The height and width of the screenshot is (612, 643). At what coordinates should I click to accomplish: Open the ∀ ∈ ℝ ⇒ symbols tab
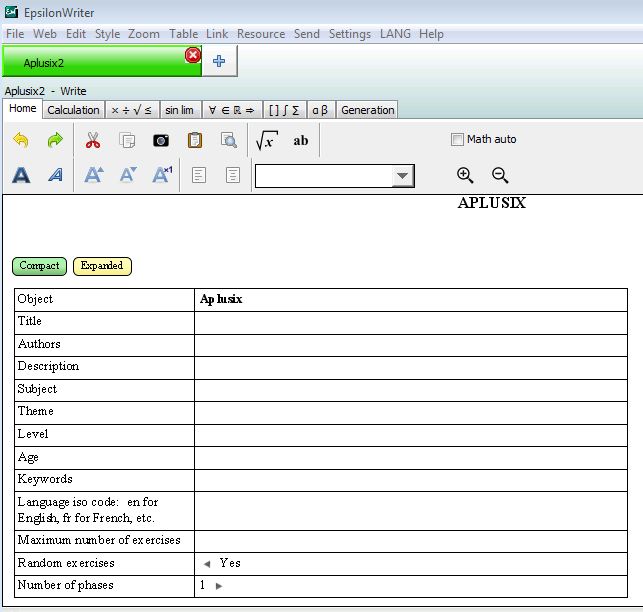tap(232, 110)
